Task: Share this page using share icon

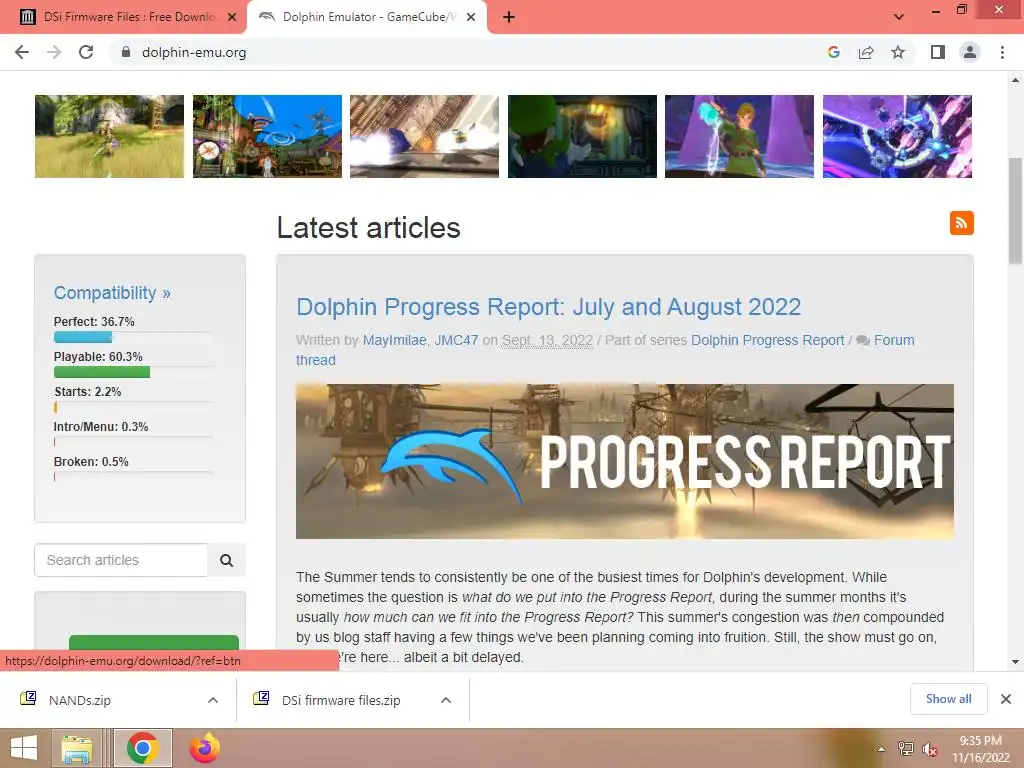Action: tap(866, 52)
